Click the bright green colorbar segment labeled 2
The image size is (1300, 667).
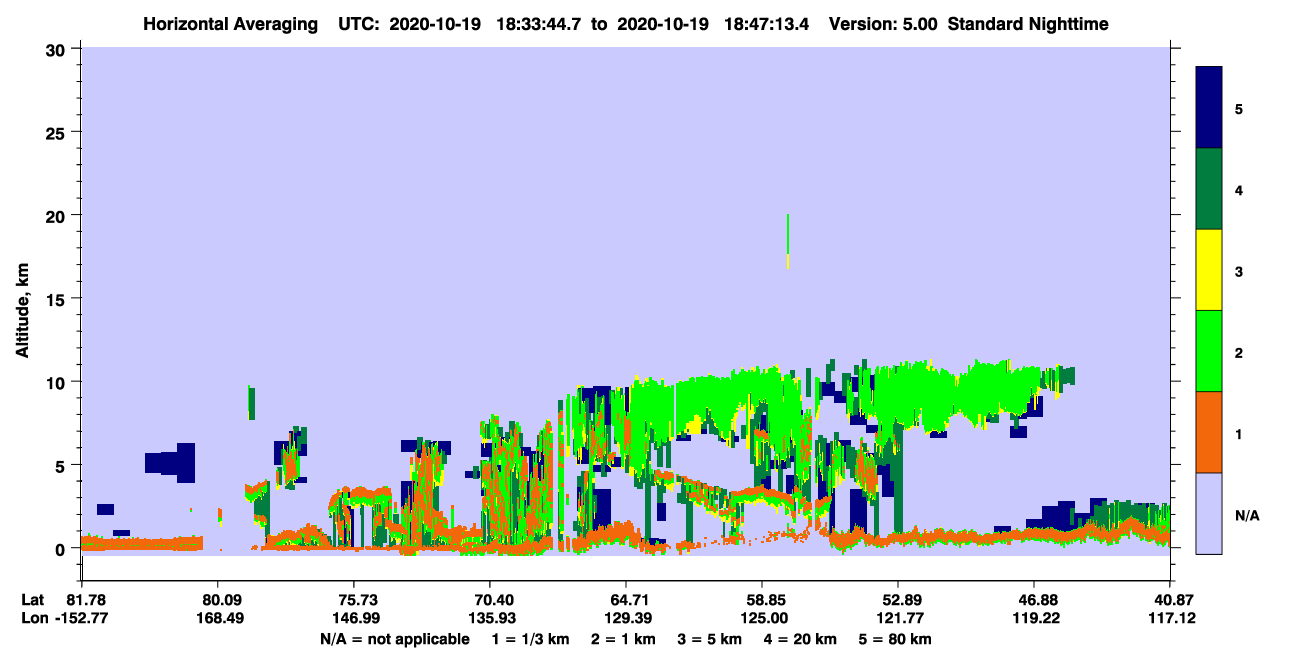pyautogui.click(x=1209, y=351)
